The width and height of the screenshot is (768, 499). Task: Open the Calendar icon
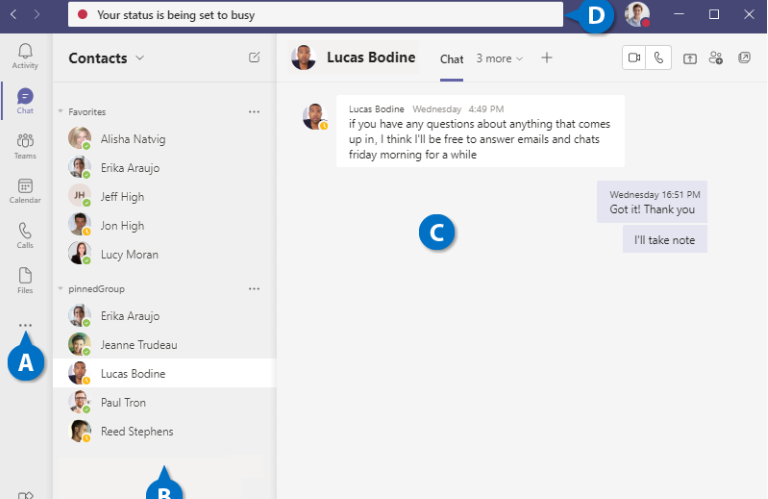(25, 190)
